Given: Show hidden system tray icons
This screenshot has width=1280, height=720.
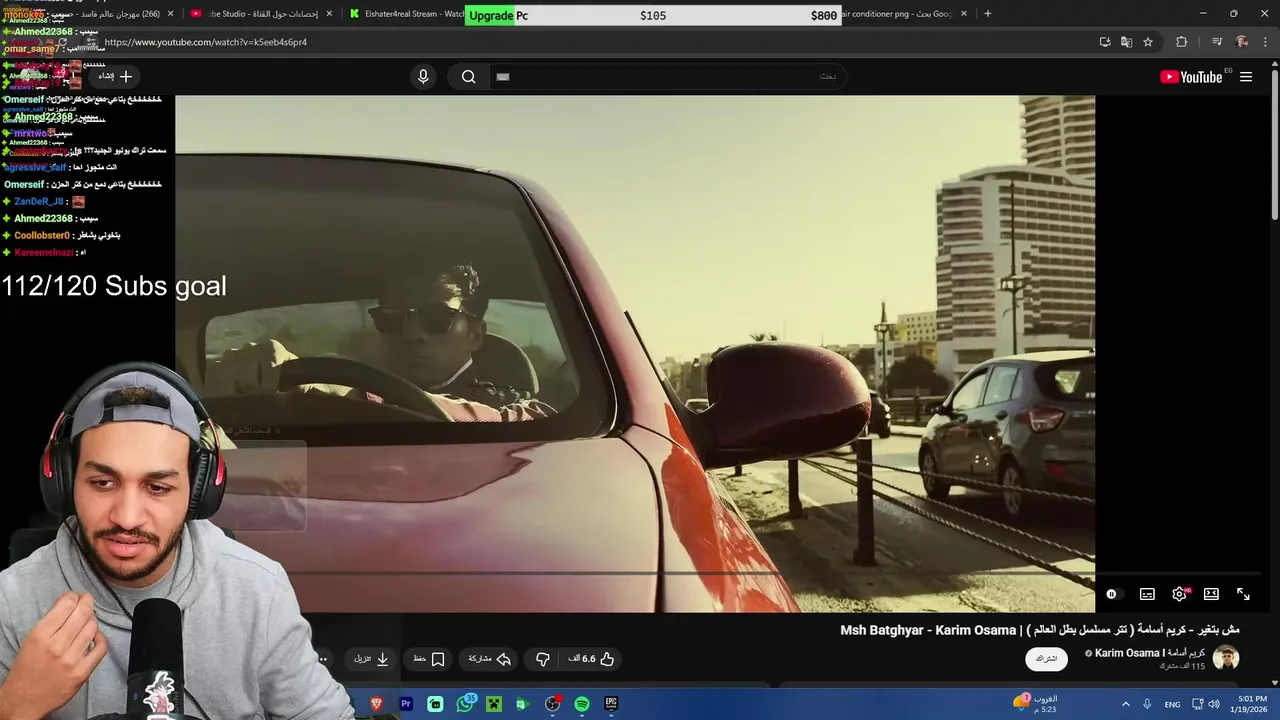Looking at the screenshot, I should (1125, 704).
